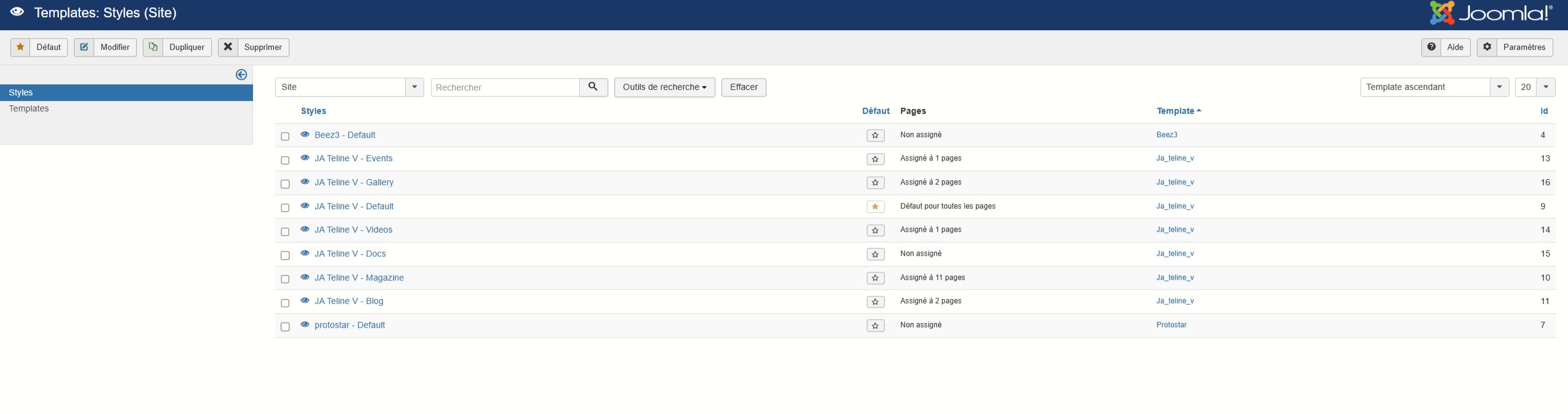This screenshot has height=414, width=1568.
Task: Sort by the Défaut column header
Action: (x=875, y=111)
